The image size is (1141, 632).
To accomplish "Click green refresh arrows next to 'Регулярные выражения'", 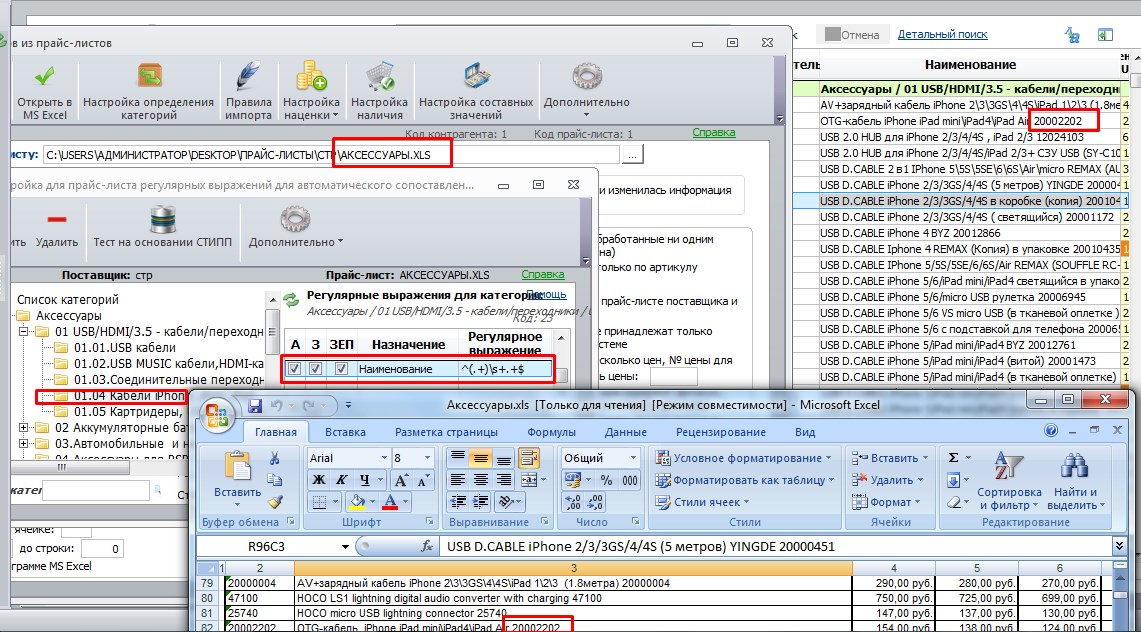I will pyautogui.click(x=291, y=299).
